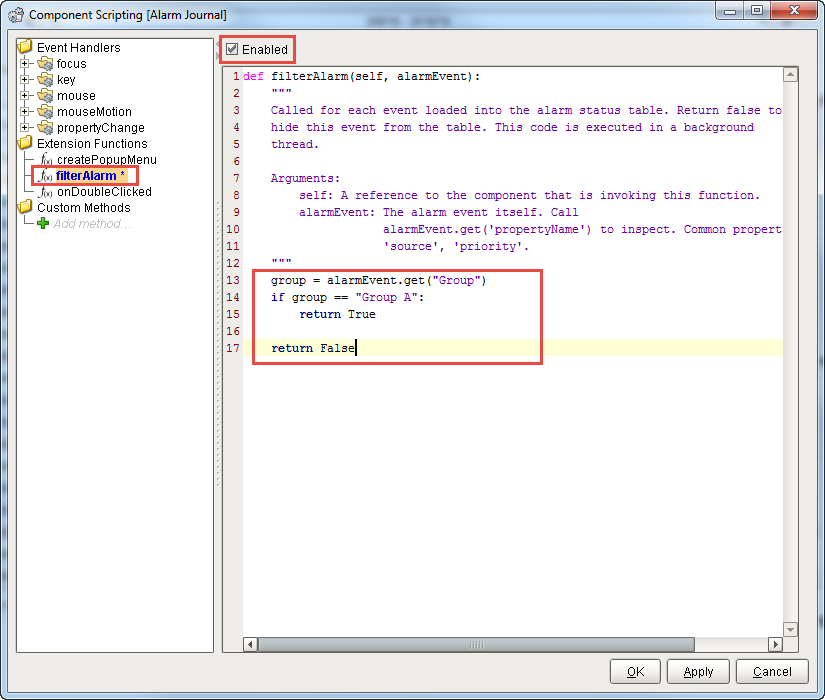This screenshot has height=700, width=825.
Task: Expand the mouseMotion handler node
Action: point(24,112)
